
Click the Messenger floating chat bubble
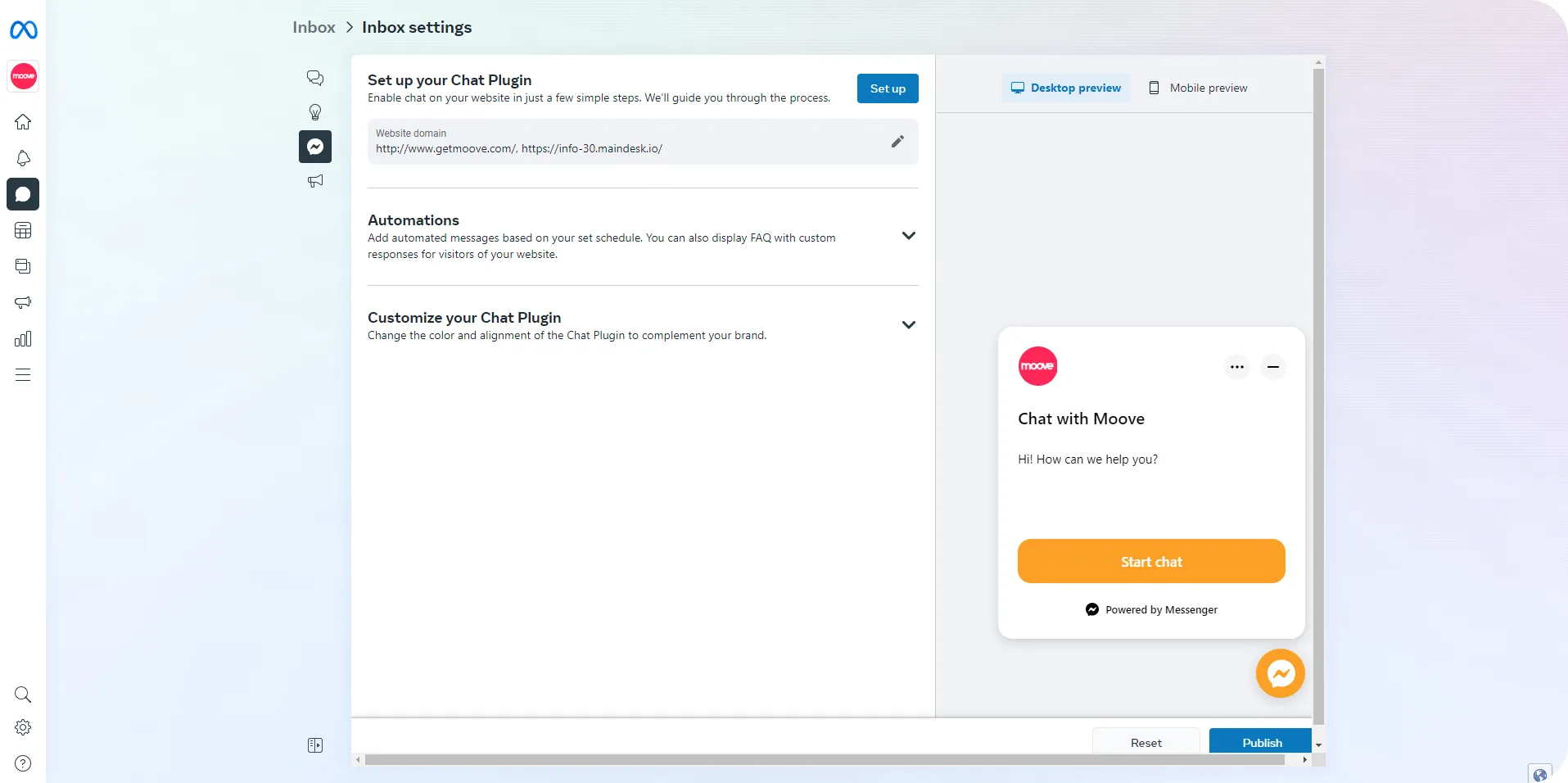1280,673
